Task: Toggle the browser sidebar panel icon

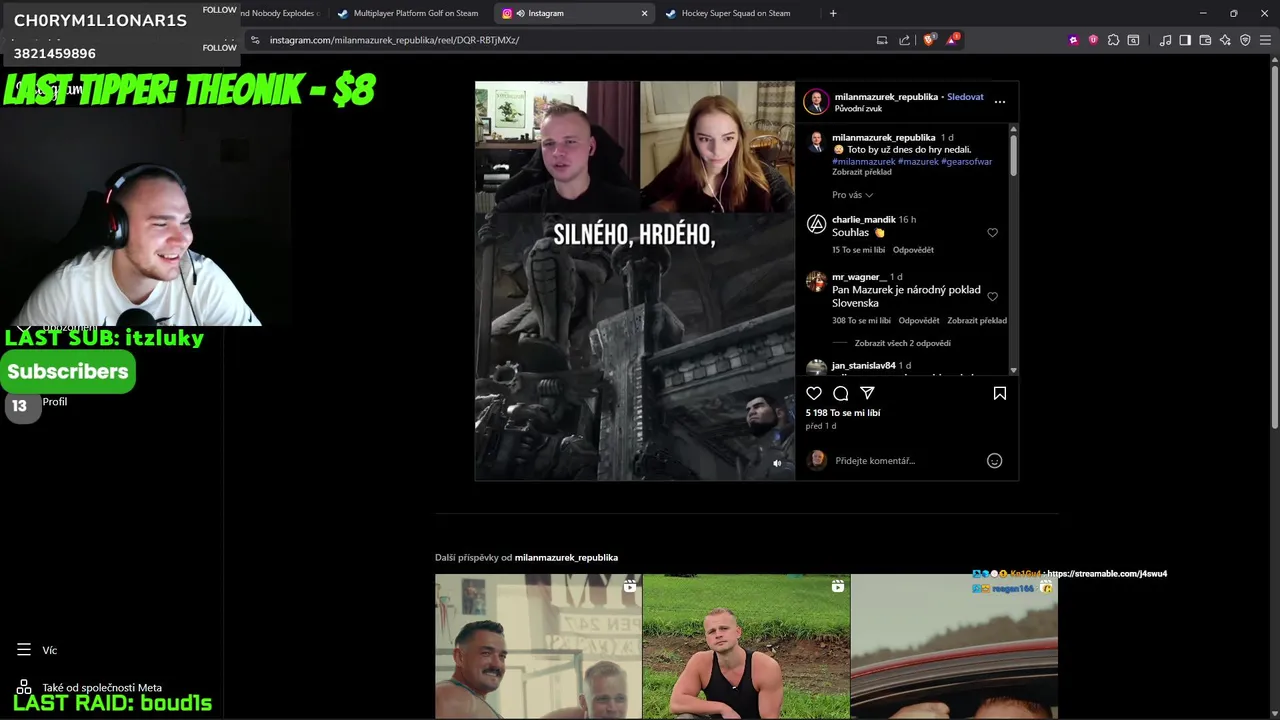Action: [1185, 40]
